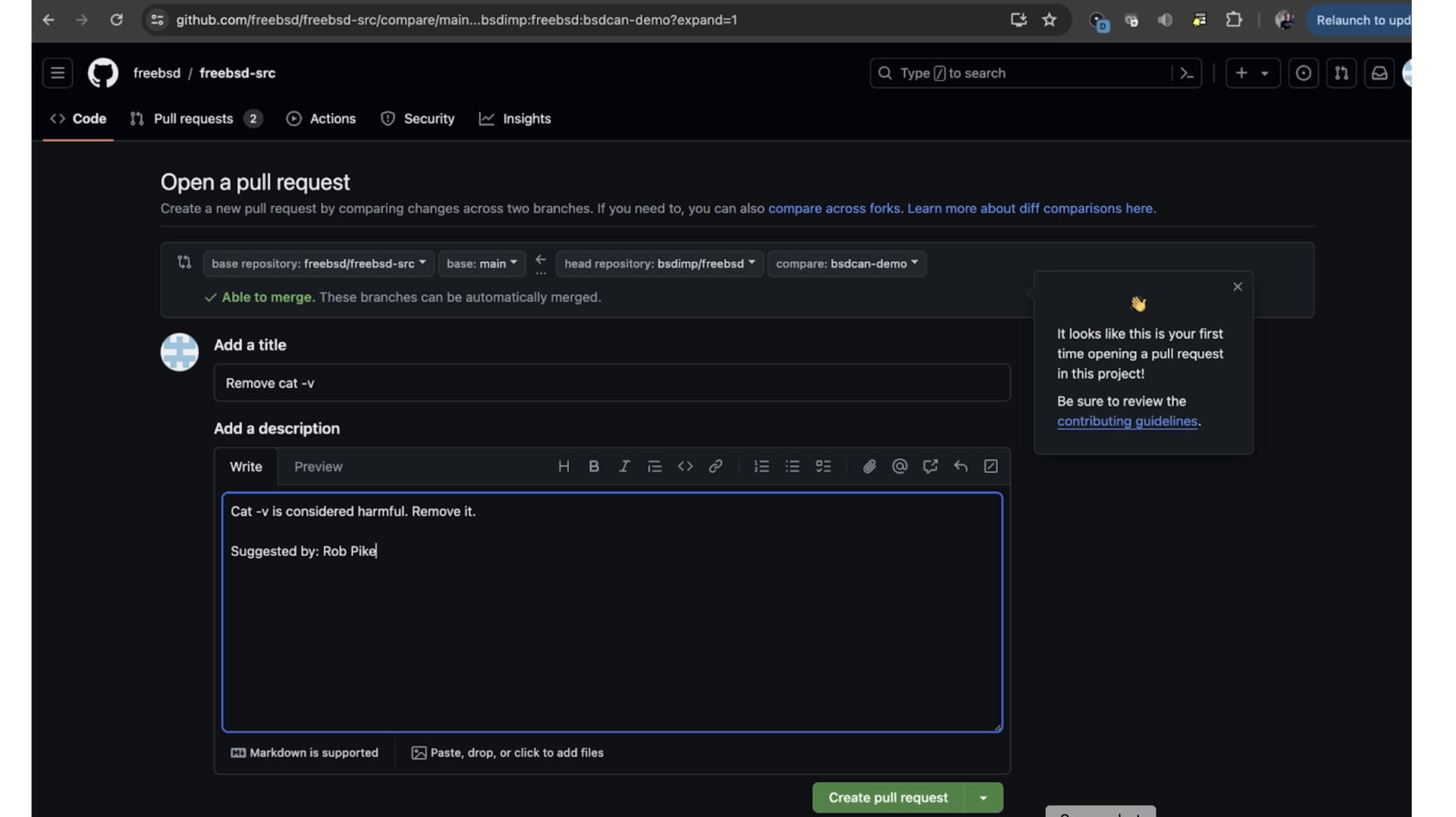1456x817 pixels.
Task: Click the pull request title field
Action: pos(611,383)
